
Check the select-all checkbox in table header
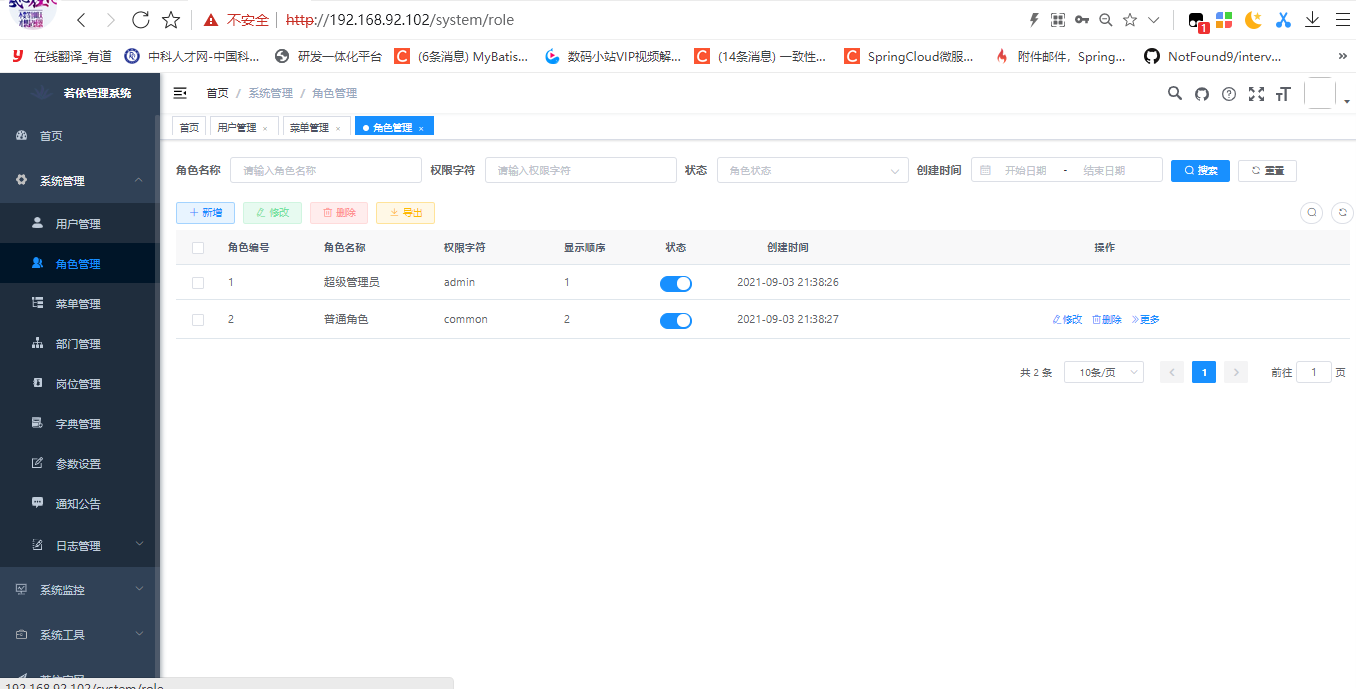197,247
